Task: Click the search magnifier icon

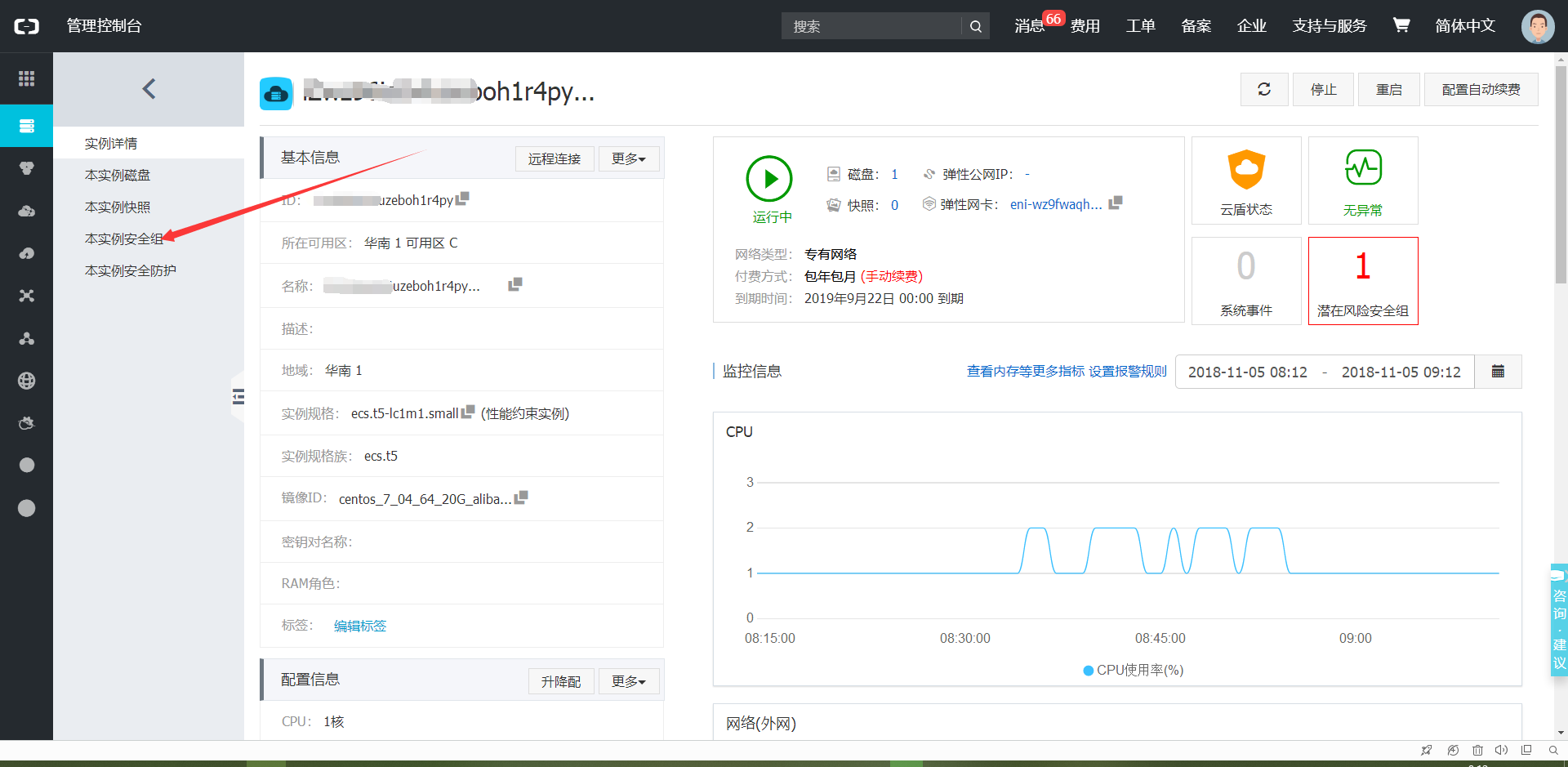Action: (x=976, y=26)
